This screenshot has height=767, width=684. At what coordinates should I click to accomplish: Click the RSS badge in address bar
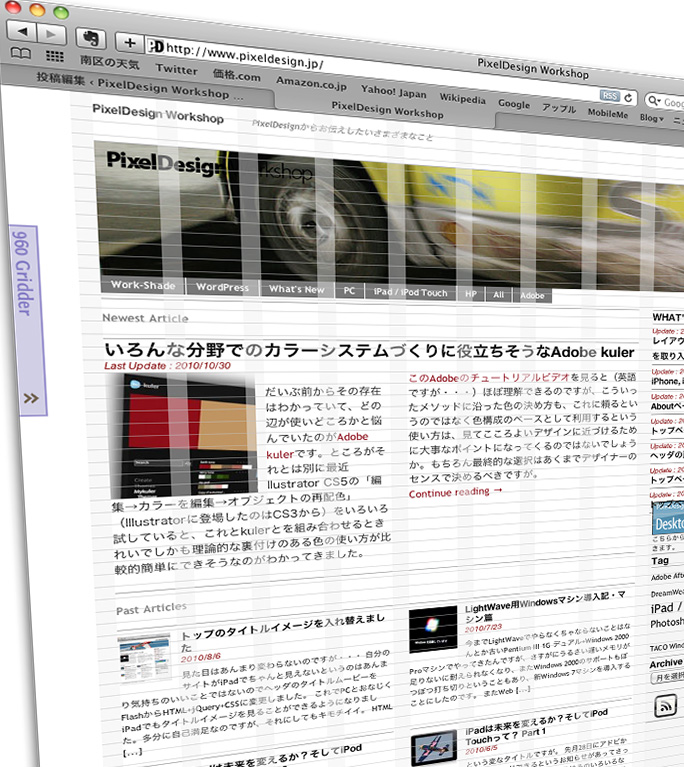(x=610, y=95)
